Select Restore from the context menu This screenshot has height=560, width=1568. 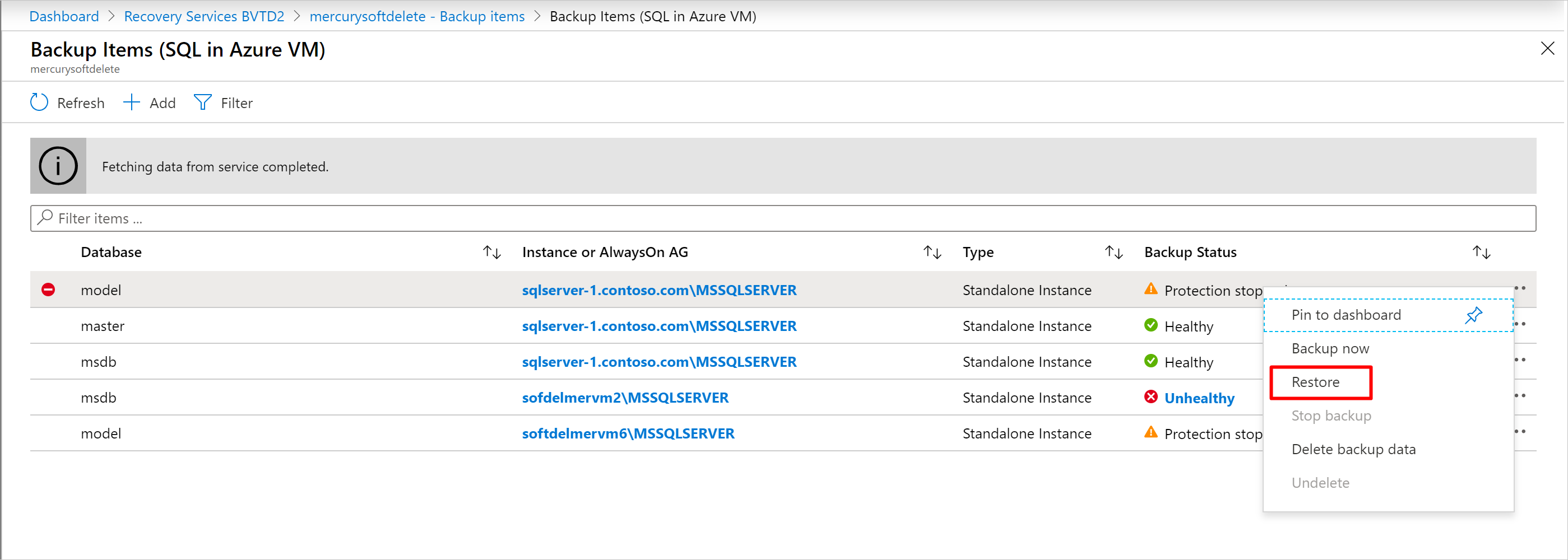click(1316, 382)
